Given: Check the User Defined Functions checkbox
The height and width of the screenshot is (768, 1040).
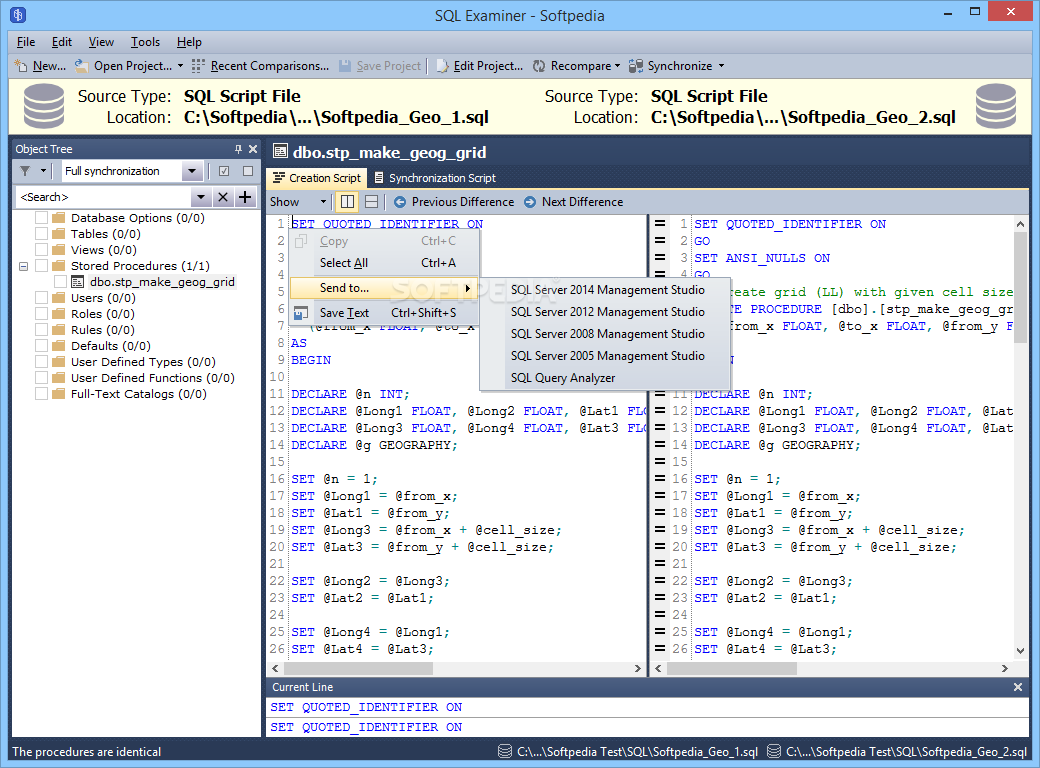Looking at the screenshot, I should click(x=41, y=377).
